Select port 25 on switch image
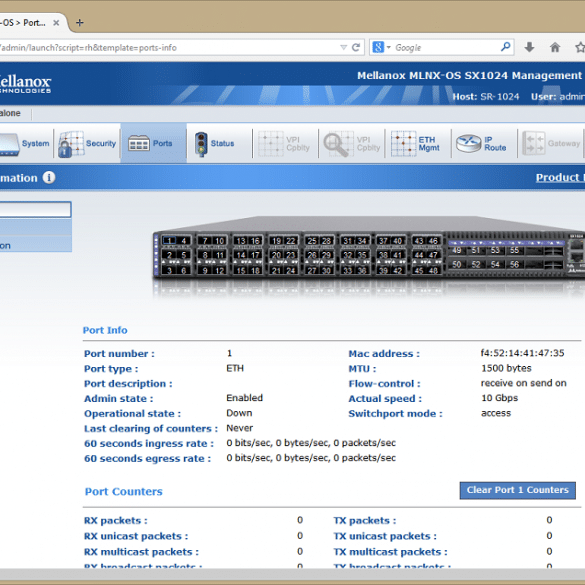 click(x=312, y=241)
